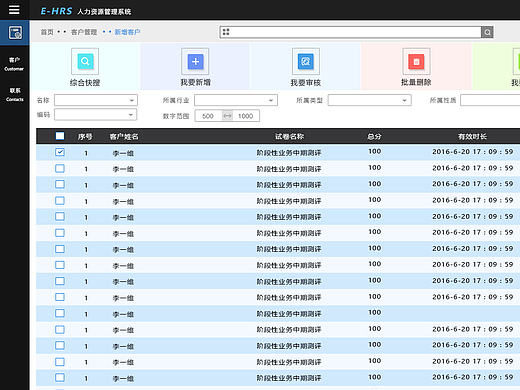Select the highlighted sidebar dashboard icon
Viewport: 520px width, 390px height.
[15, 33]
